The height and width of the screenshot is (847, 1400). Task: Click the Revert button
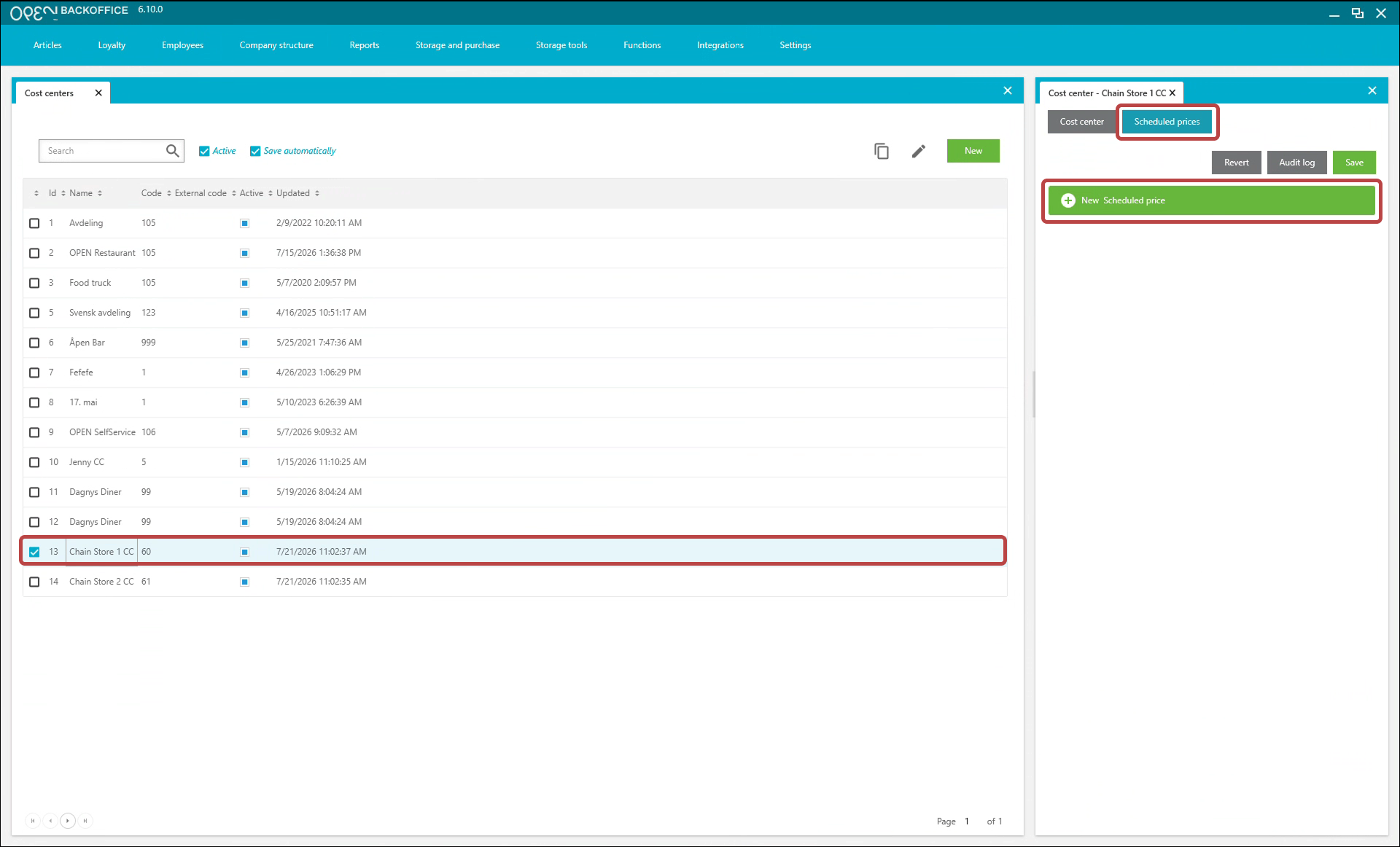pos(1236,163)
